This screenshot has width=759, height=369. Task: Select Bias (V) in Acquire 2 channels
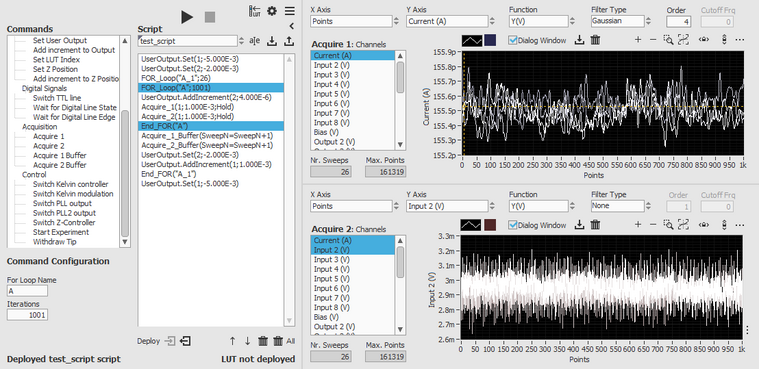(353, 317)
